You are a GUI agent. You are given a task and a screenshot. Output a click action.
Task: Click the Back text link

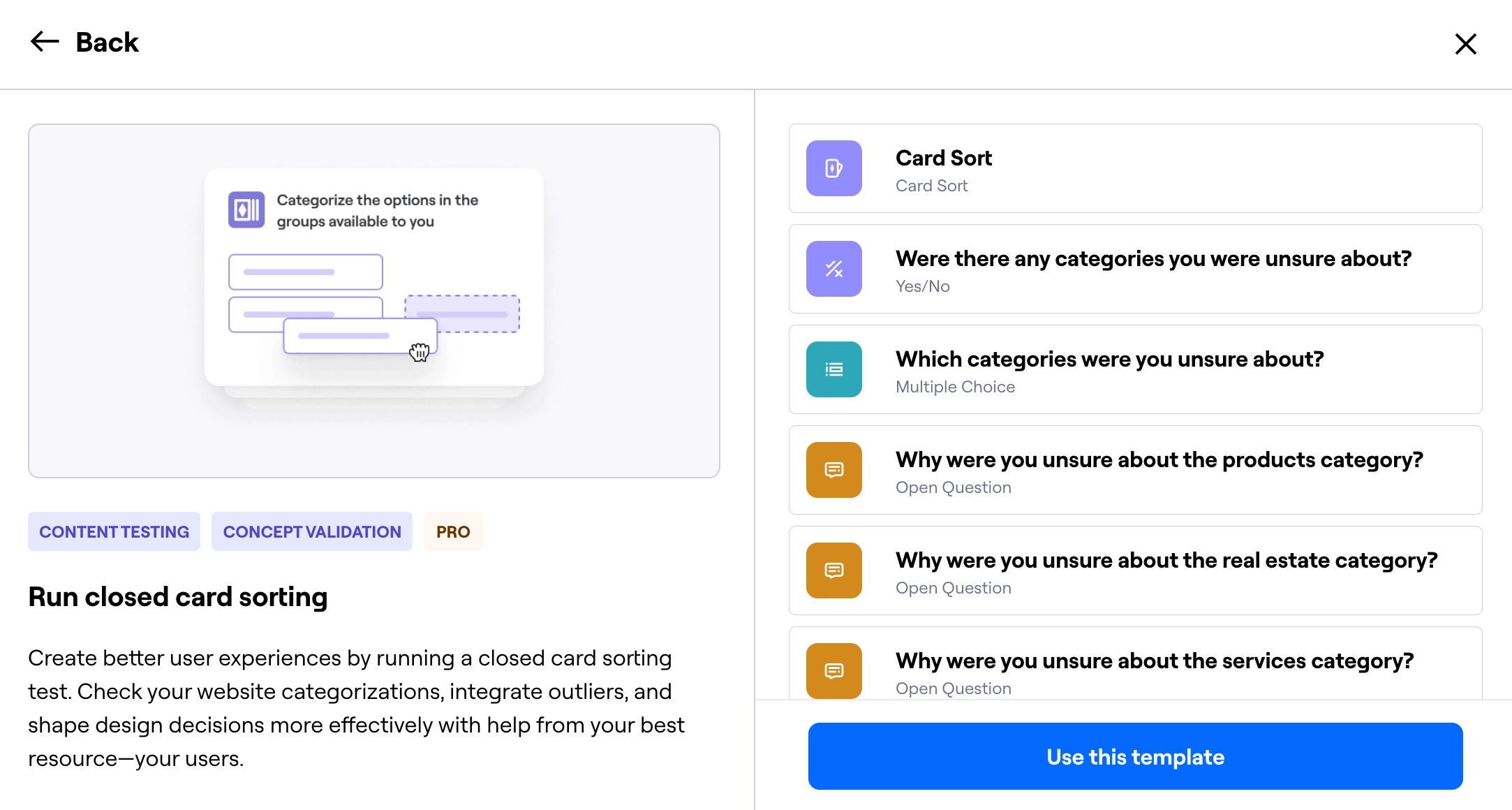(x=107, y=43)
